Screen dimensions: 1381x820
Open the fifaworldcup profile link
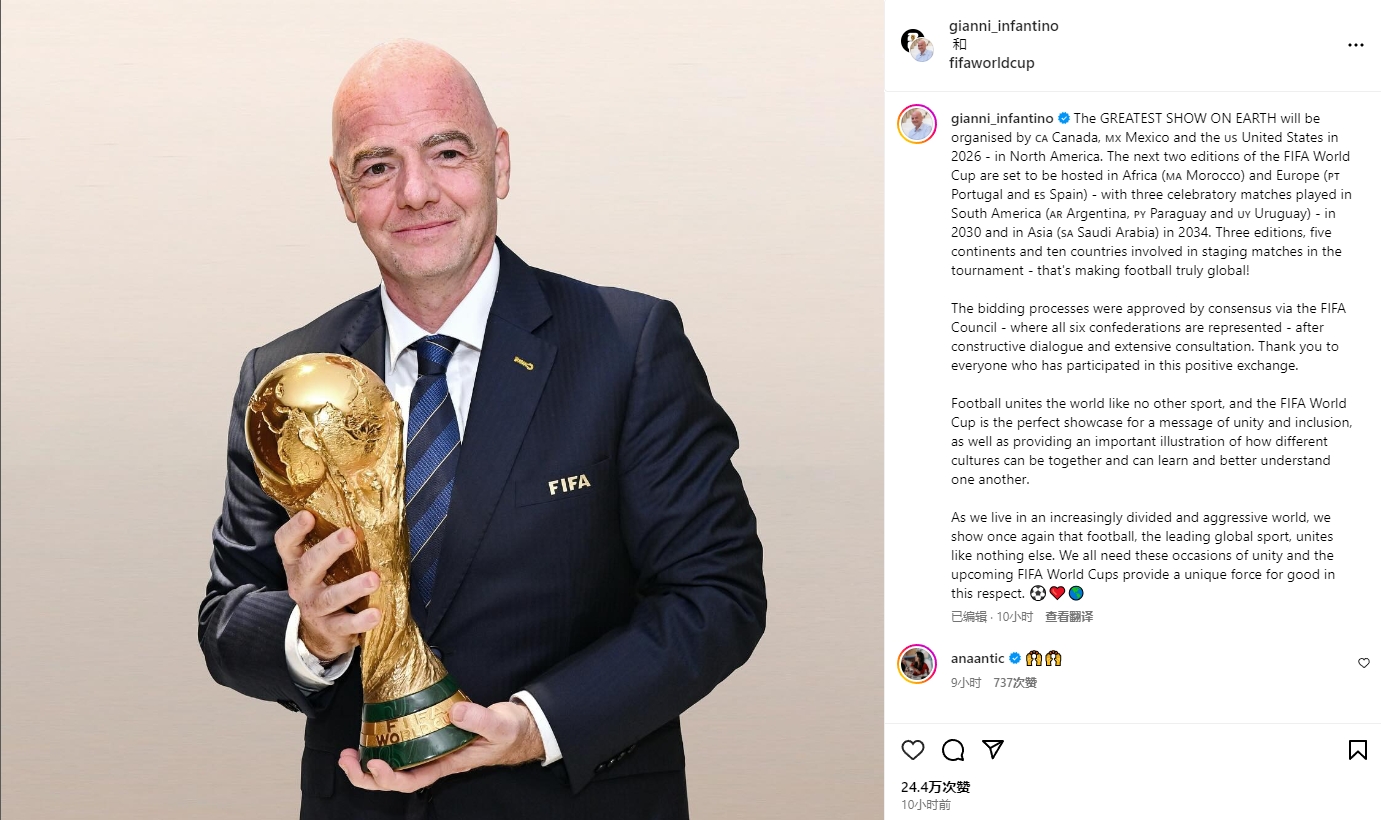[992, 63]
